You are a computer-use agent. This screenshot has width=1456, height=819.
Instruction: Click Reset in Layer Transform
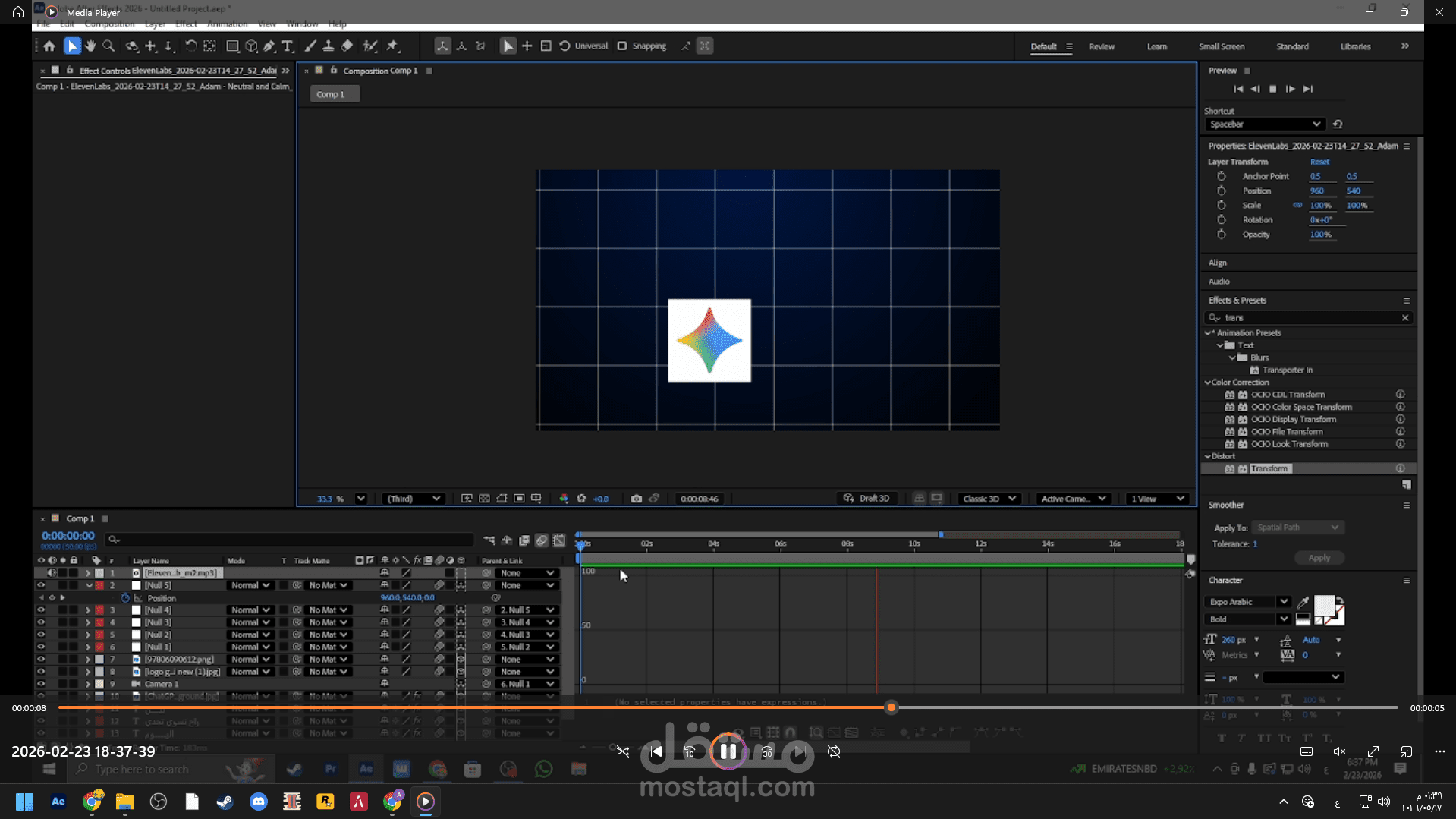[x=1319, y=162]
